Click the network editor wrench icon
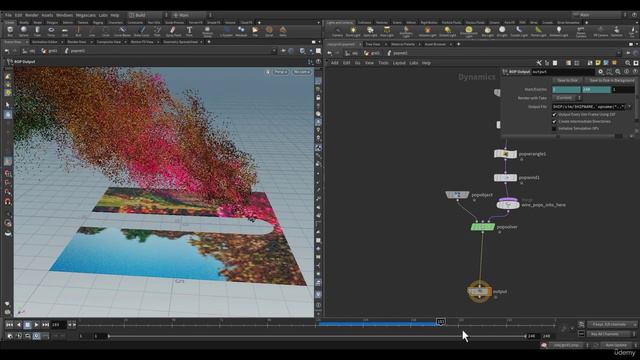This screenshot has height=360, width=640. (539, 63)
